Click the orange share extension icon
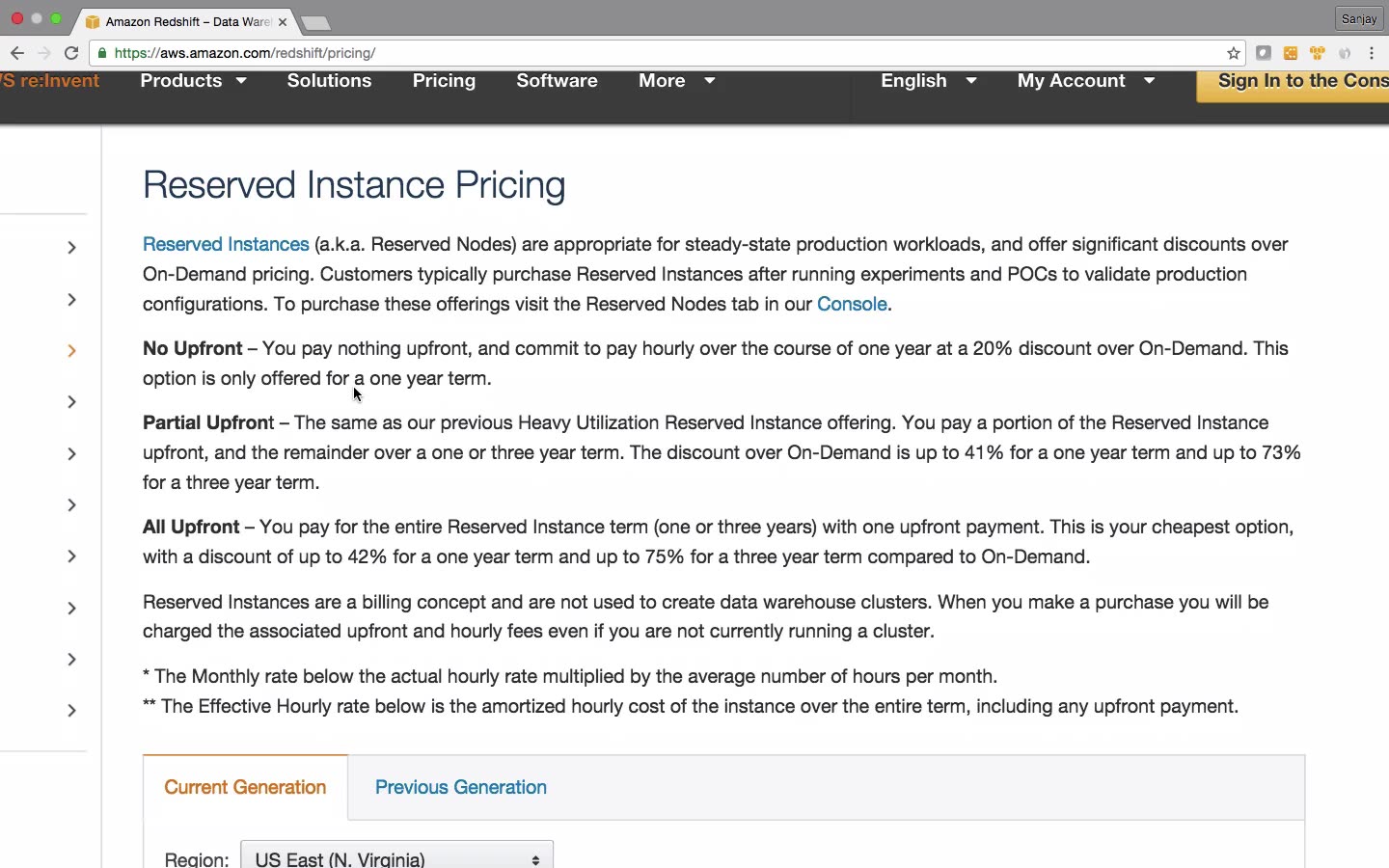Image resolution: width=1389 pixels, height=868 pixels. 1290,53
